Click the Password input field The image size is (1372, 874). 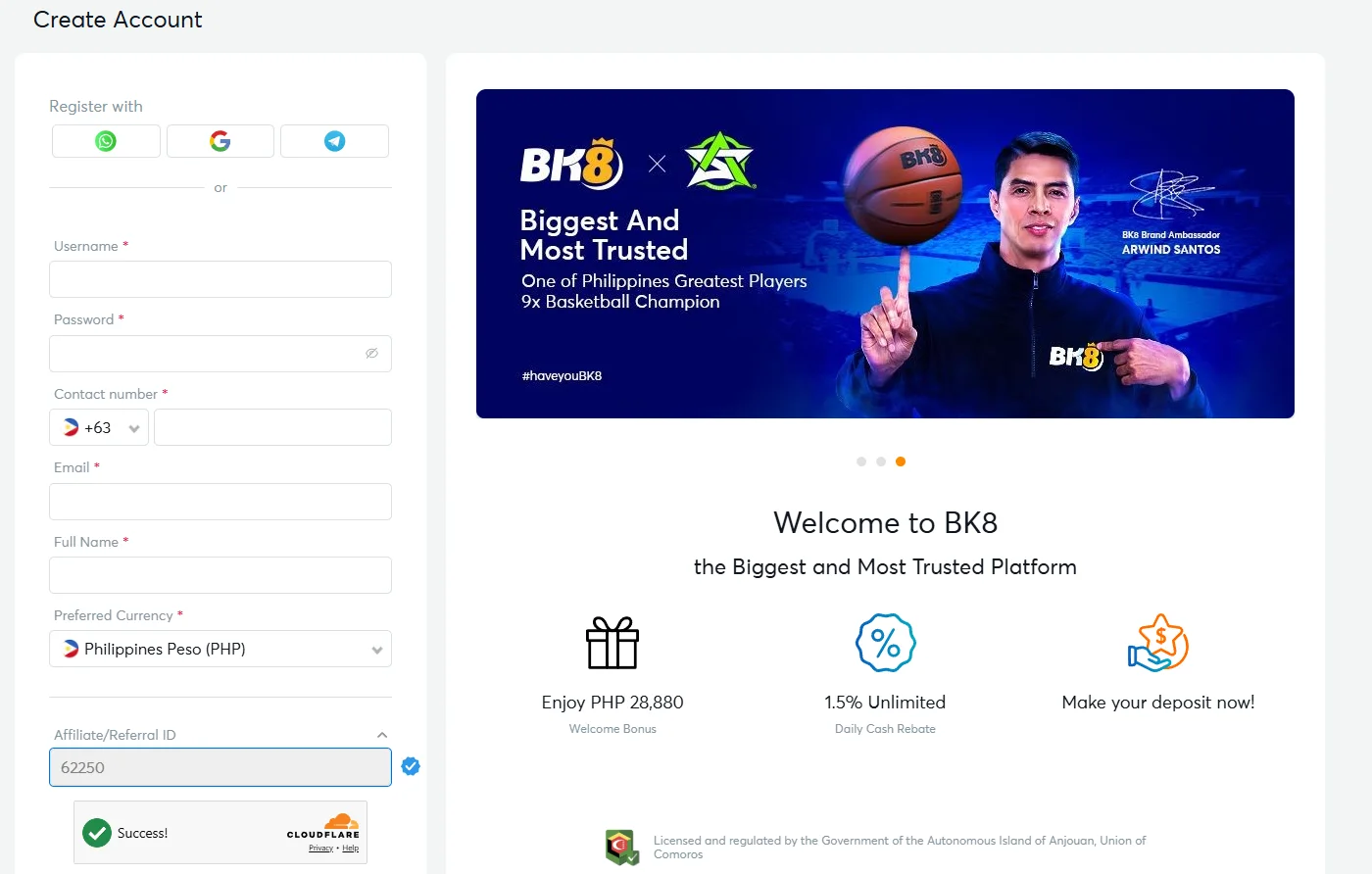(220, 354)
